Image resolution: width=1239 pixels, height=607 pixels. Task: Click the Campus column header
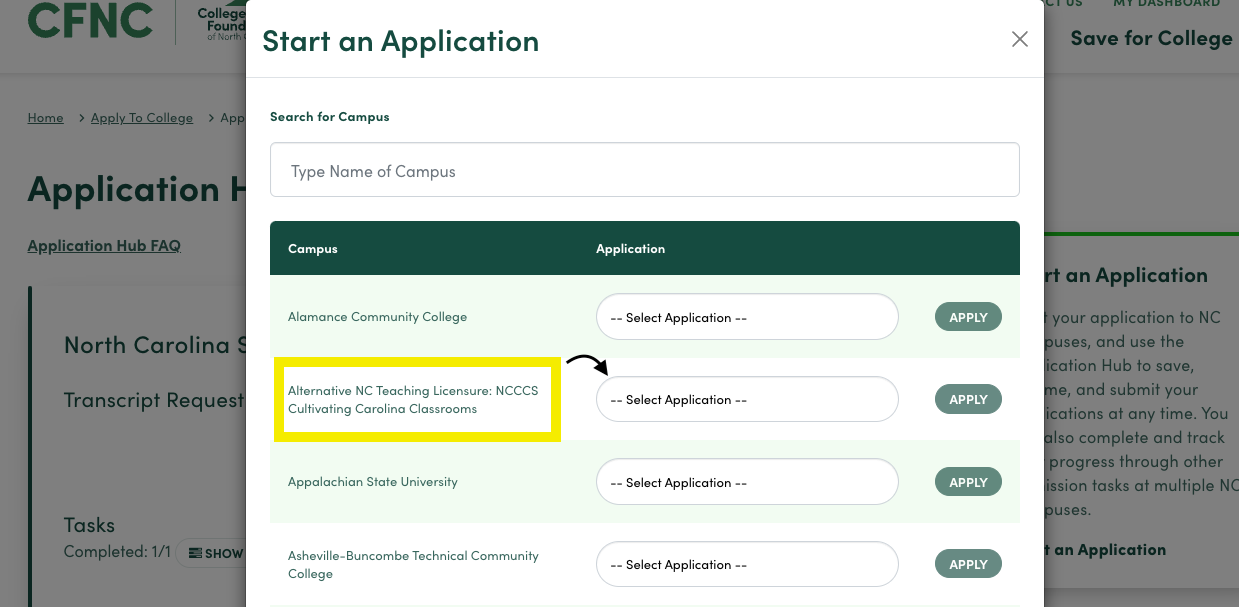click(x=312, y=248)
